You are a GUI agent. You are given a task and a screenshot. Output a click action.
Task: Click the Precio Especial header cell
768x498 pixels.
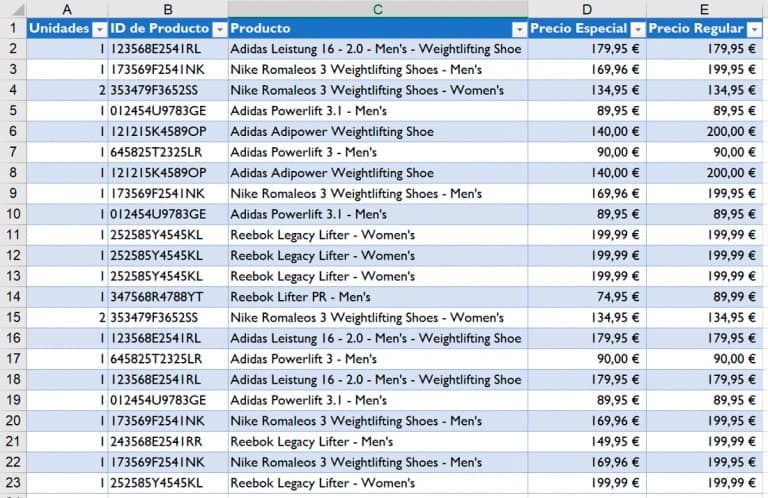pyautogui.click(x=587, y=28)
